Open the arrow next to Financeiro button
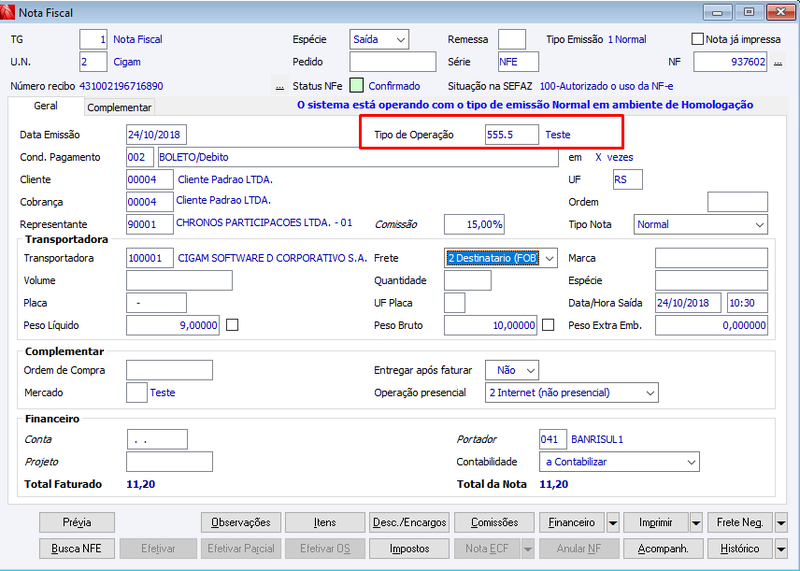800x571 pixels. [613, 523]
